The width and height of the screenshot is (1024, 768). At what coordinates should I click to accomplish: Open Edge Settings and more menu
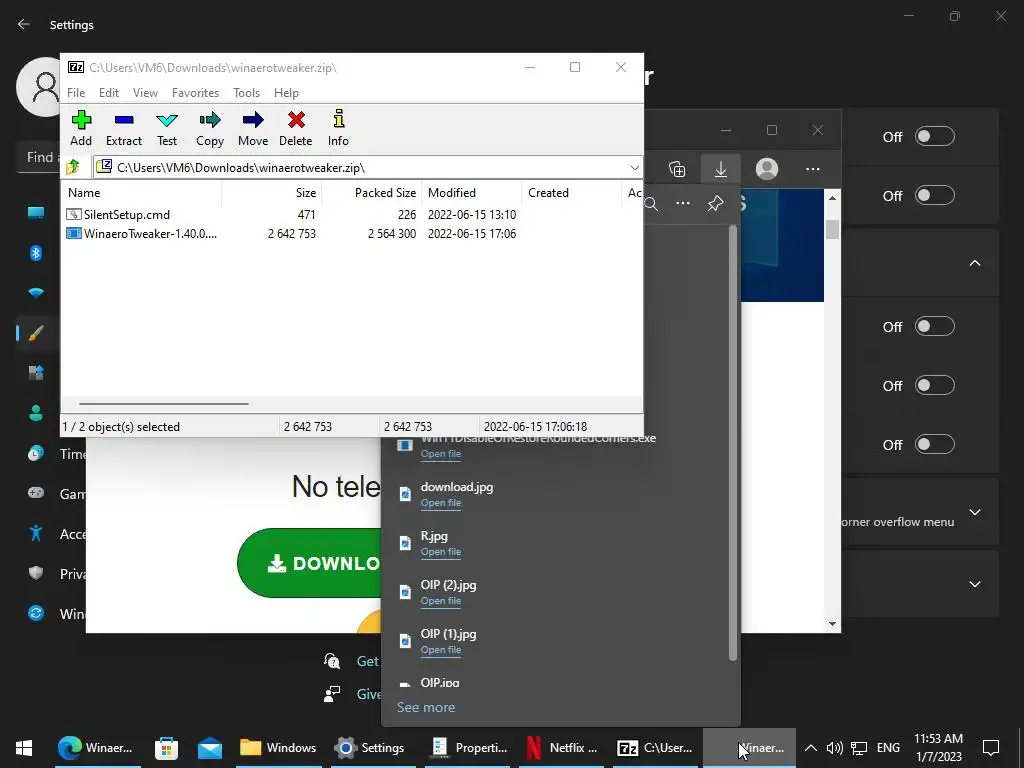[x=812, y=169]
